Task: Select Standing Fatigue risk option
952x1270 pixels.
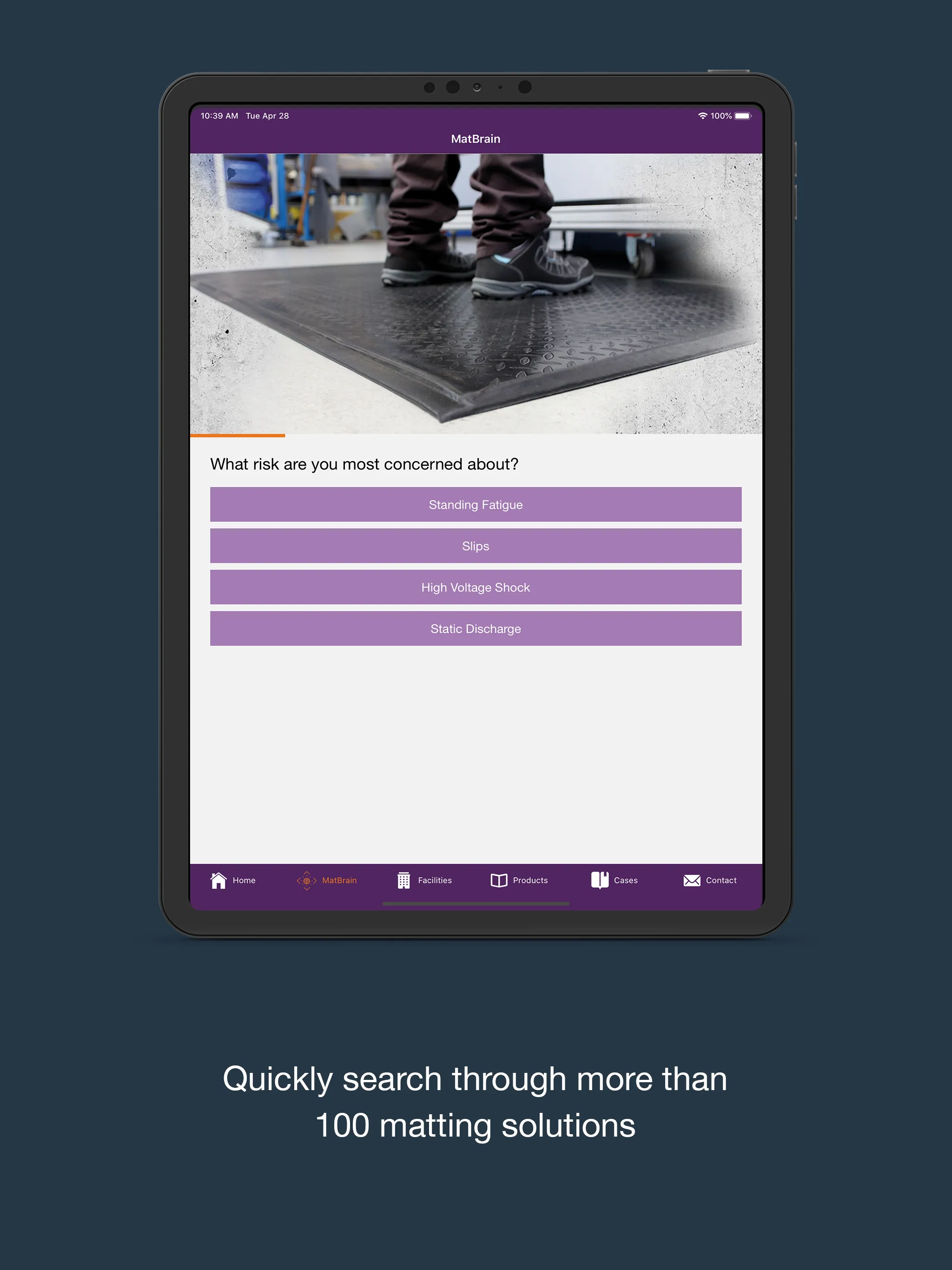Action: (476, 505)
